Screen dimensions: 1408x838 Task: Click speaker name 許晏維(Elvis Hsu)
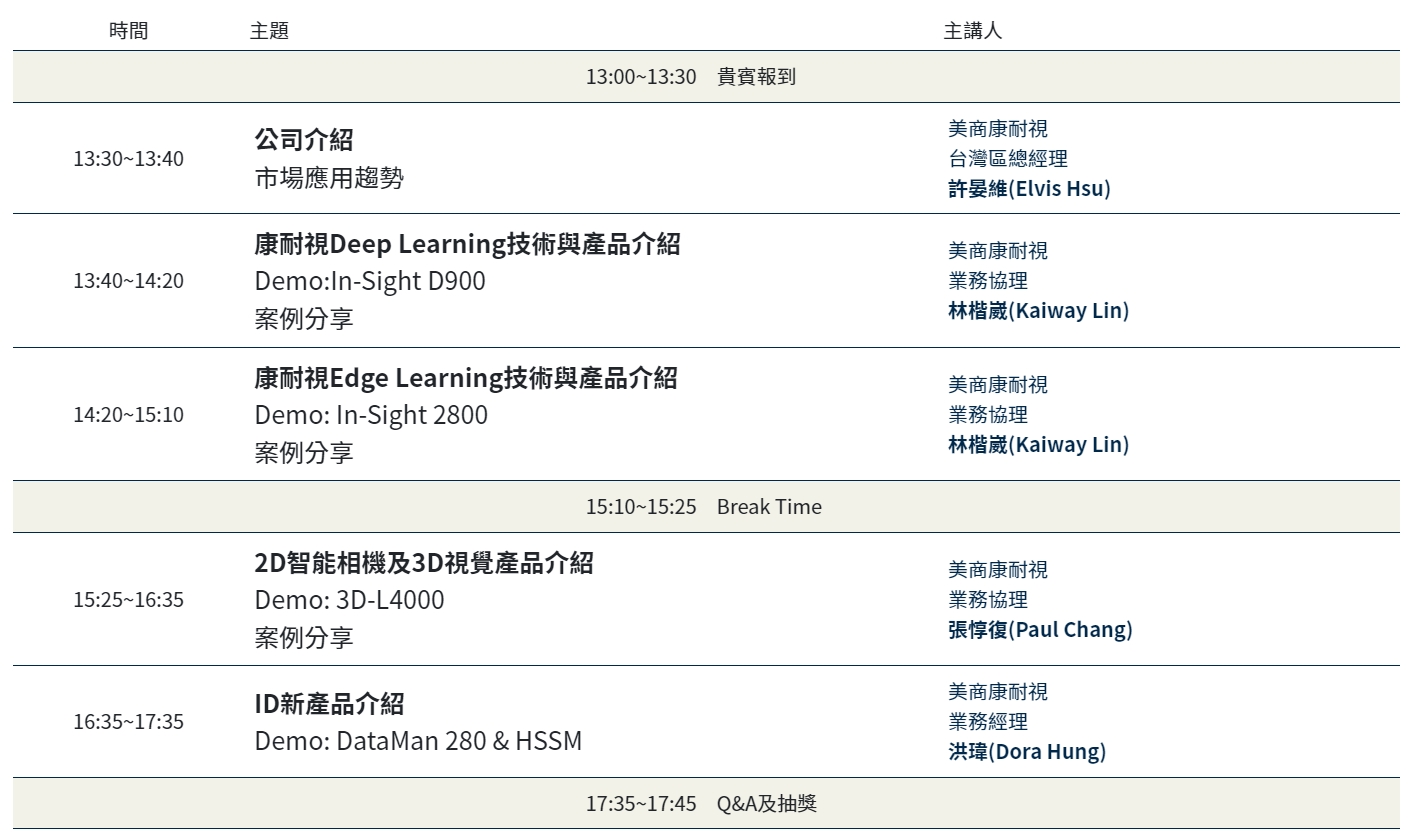click(x=1029, y=188)
